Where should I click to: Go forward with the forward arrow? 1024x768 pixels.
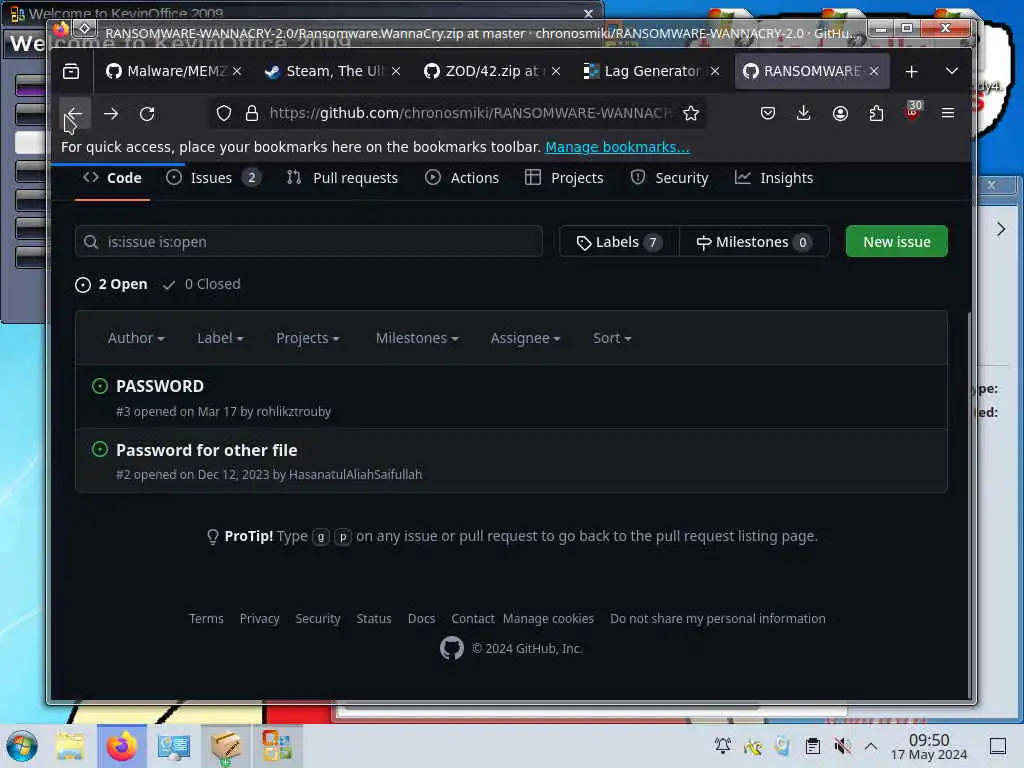(x=111, y=114)
